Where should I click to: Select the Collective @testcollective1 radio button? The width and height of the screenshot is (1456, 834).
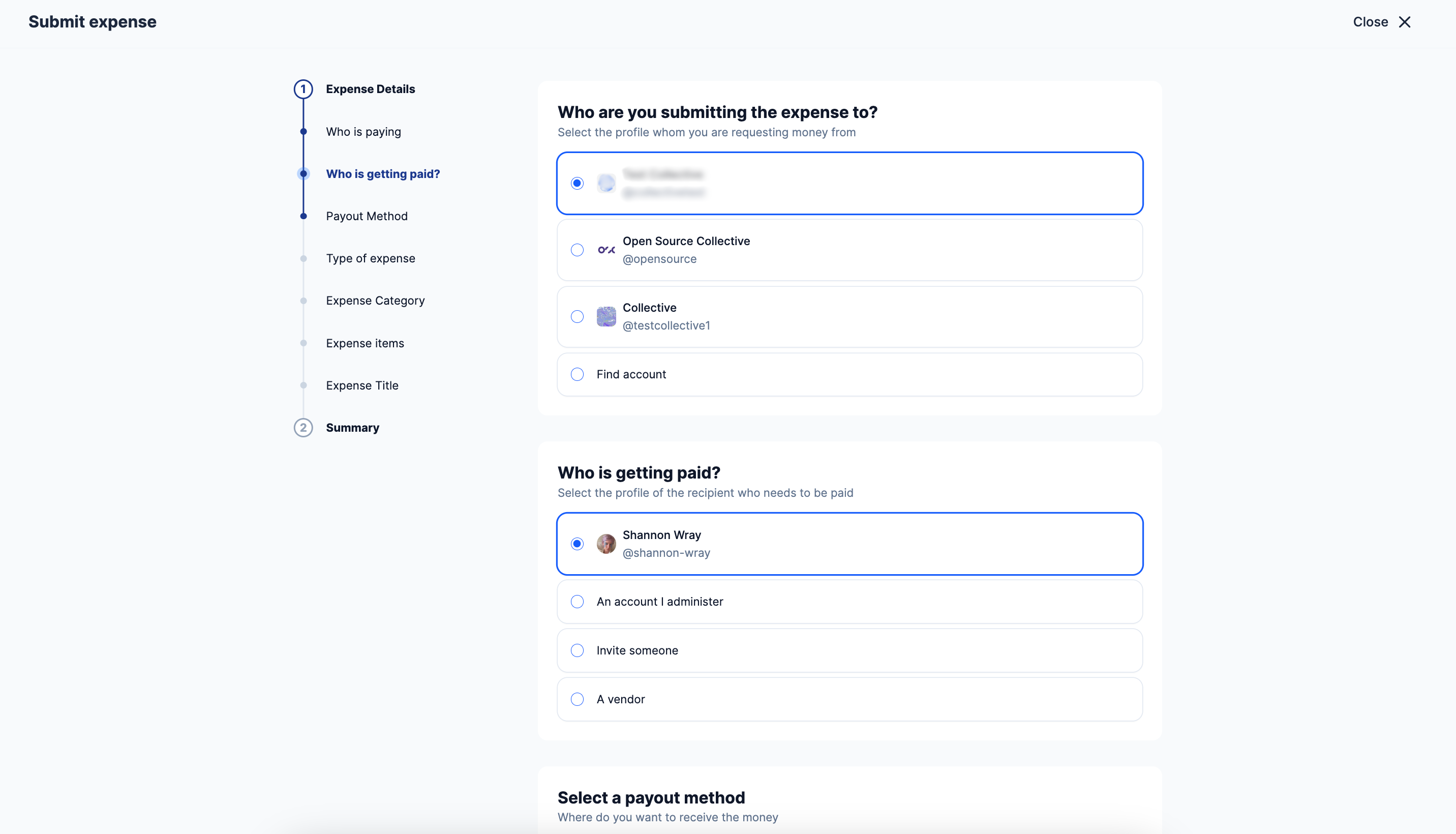pyautogui.click(x=577, y=316)
